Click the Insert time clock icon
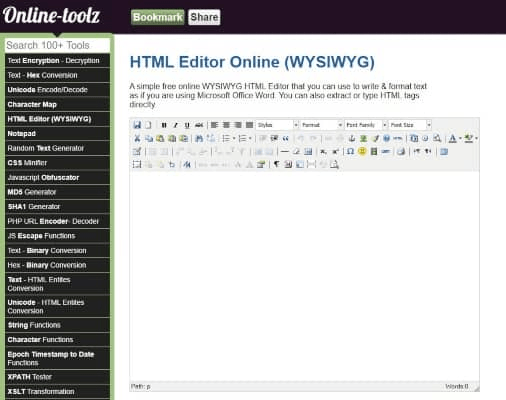Image resolution: width=506 pixels, height=400 pixels. 425,138
